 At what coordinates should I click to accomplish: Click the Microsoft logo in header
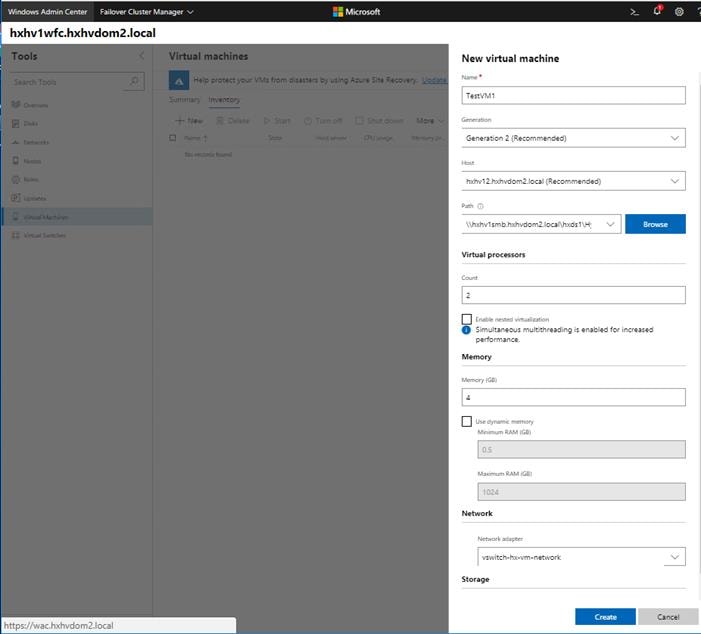coord(356,12)
